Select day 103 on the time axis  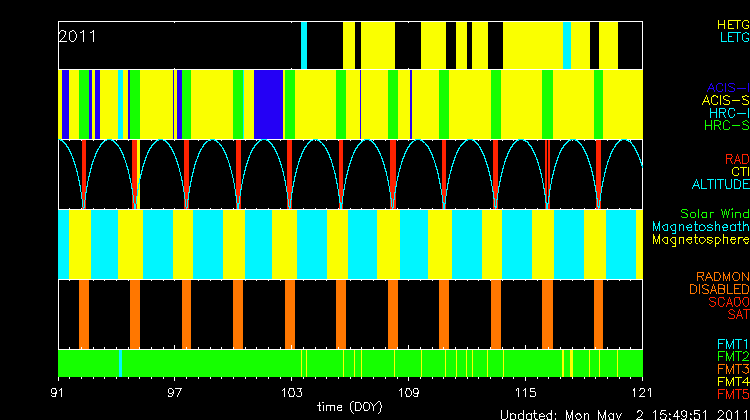292,391
